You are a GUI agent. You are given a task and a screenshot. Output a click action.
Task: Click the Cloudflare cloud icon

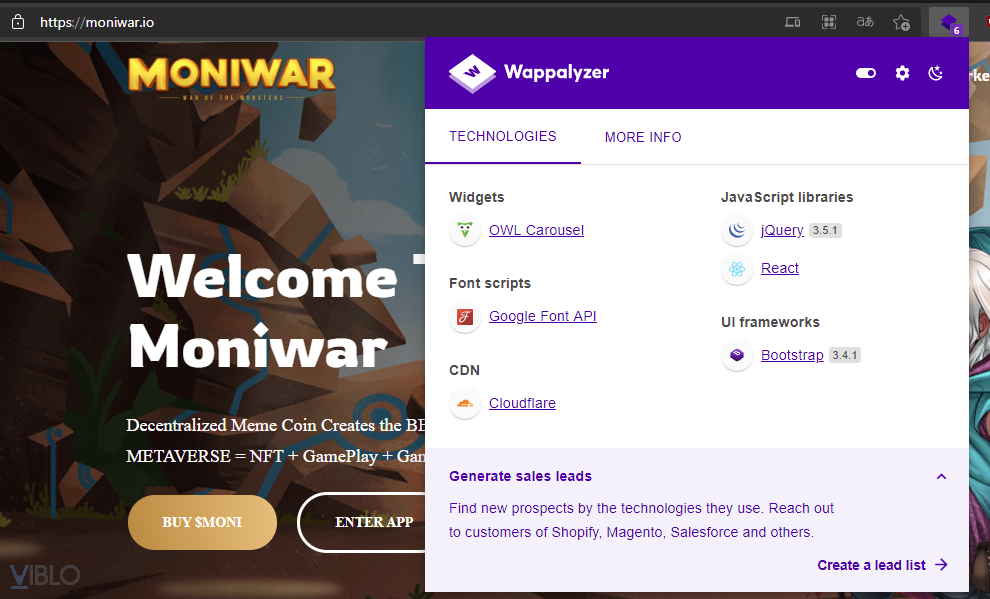465,403
